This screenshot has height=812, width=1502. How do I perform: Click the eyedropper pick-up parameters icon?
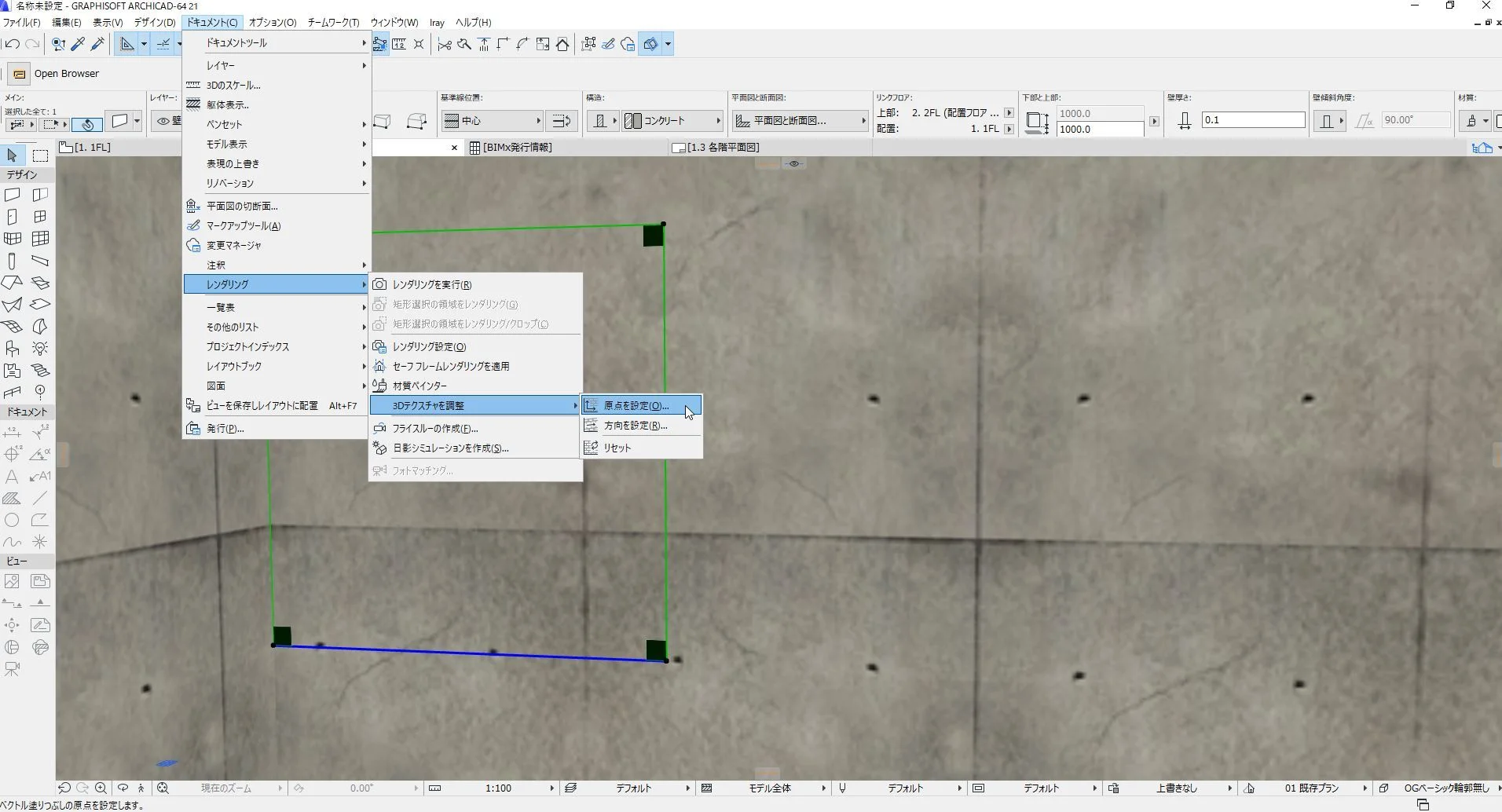click(78, 45)
